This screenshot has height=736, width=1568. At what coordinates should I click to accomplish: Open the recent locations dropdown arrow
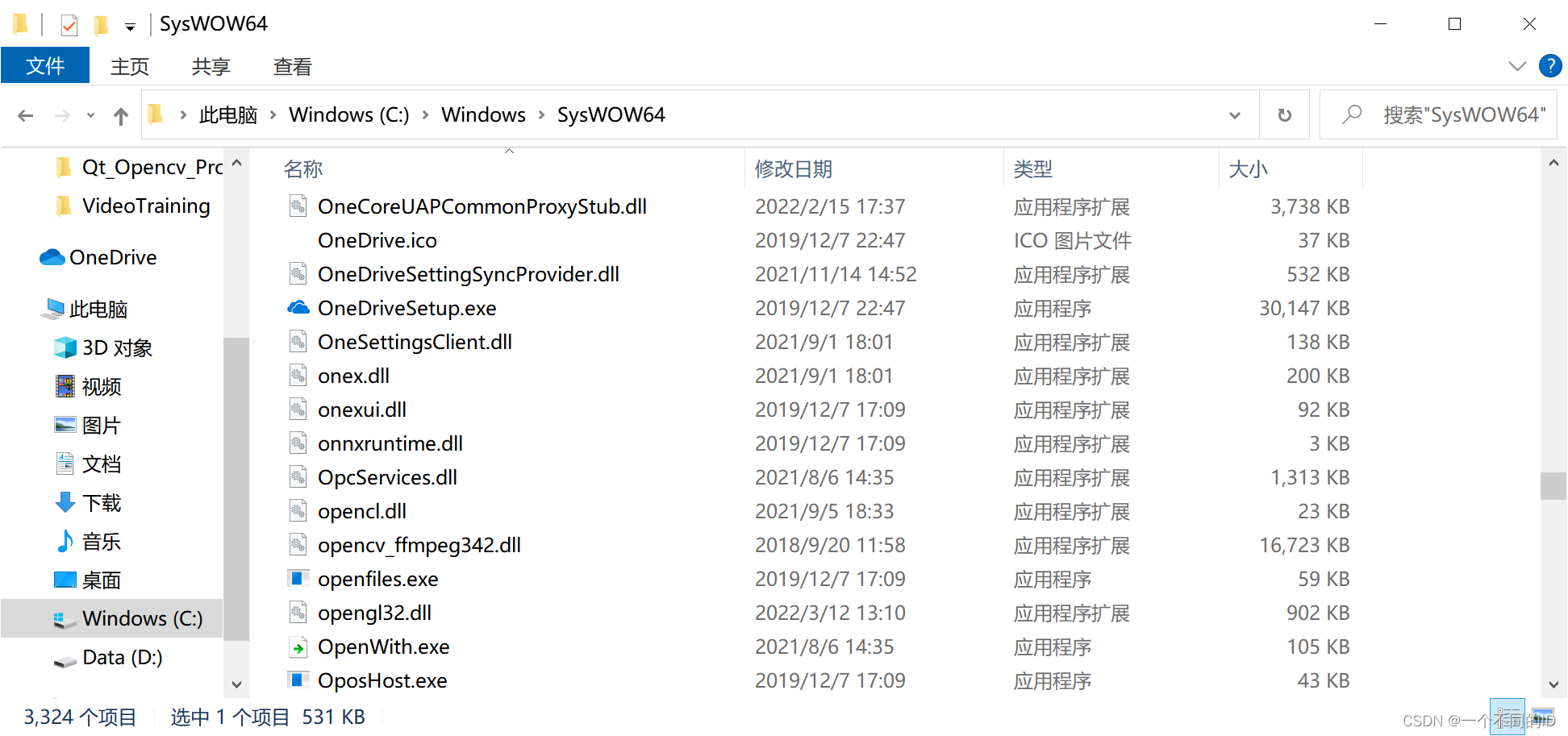(90, 115)
